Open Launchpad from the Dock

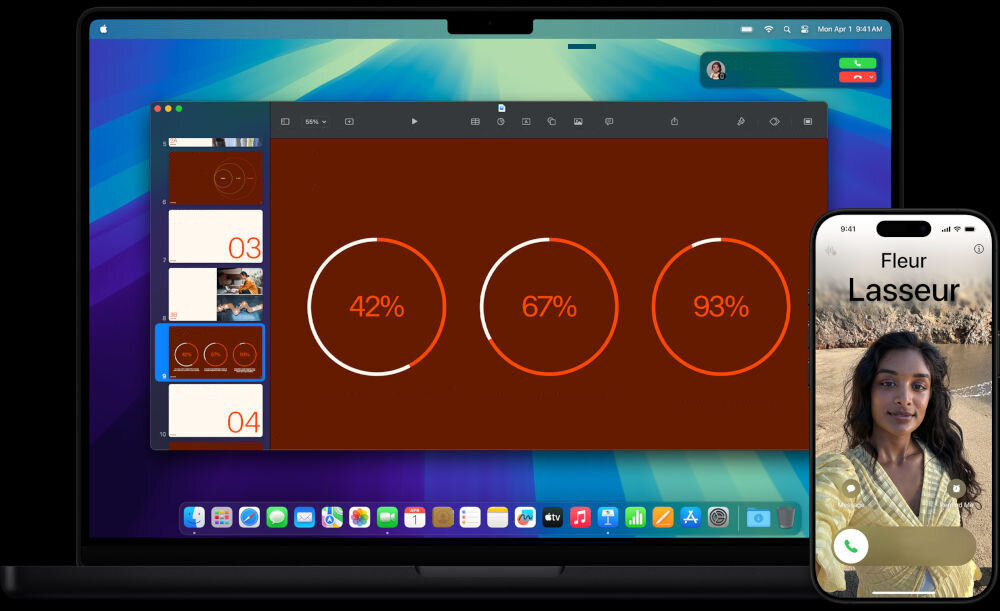[x=222, y=517]
